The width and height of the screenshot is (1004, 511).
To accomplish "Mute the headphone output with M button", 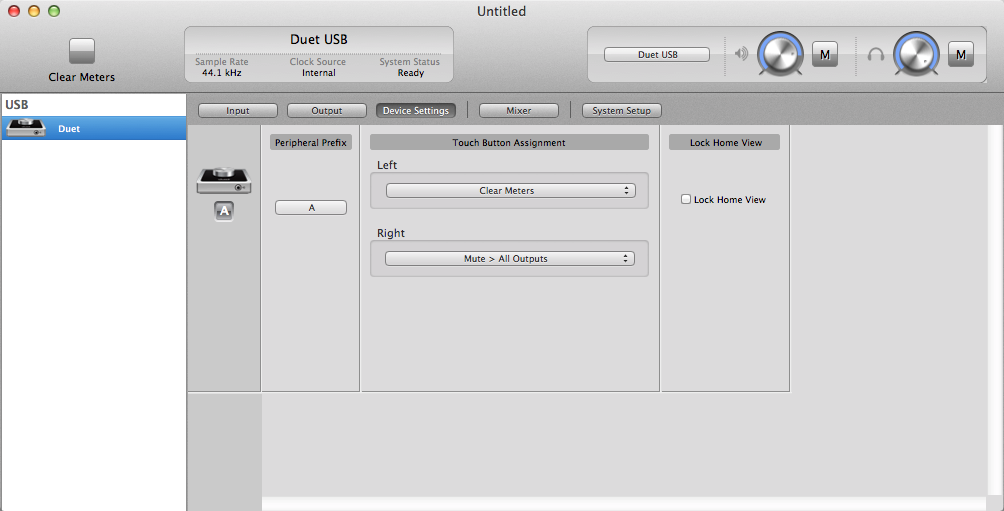I will click(960, 54).
